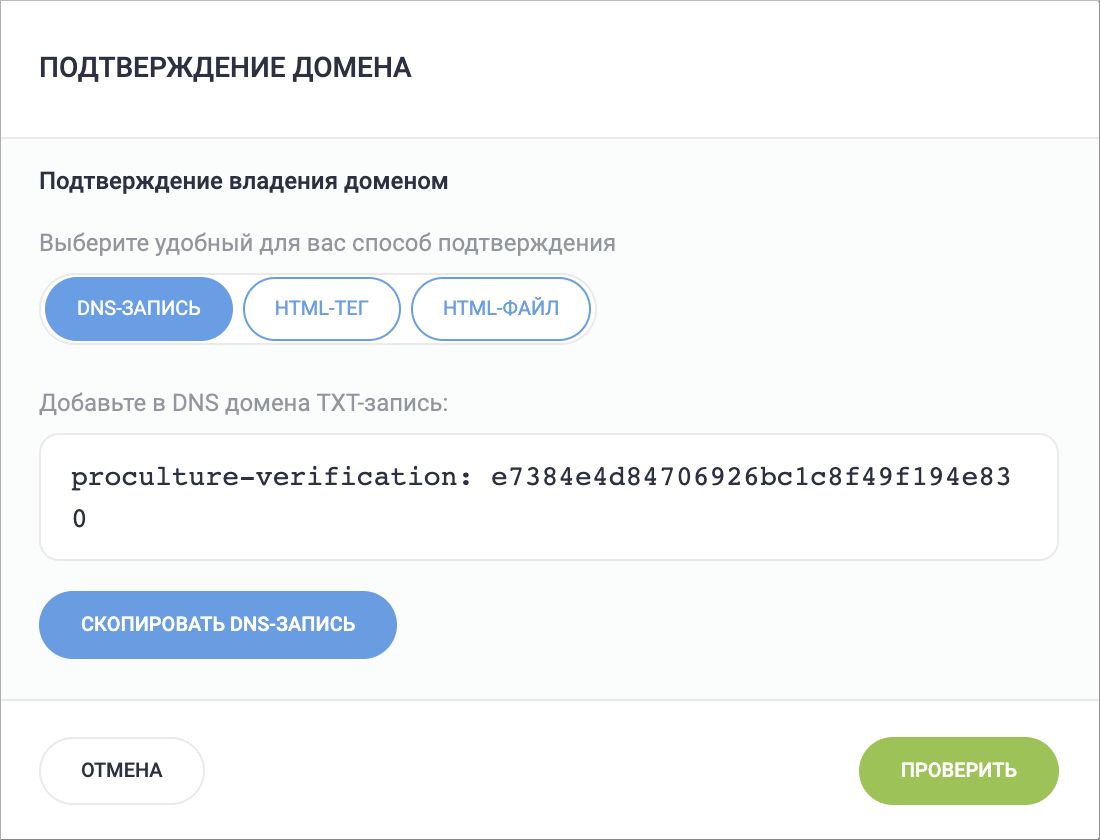Choose the HTML-ФАЙЛ verification option

501,309
